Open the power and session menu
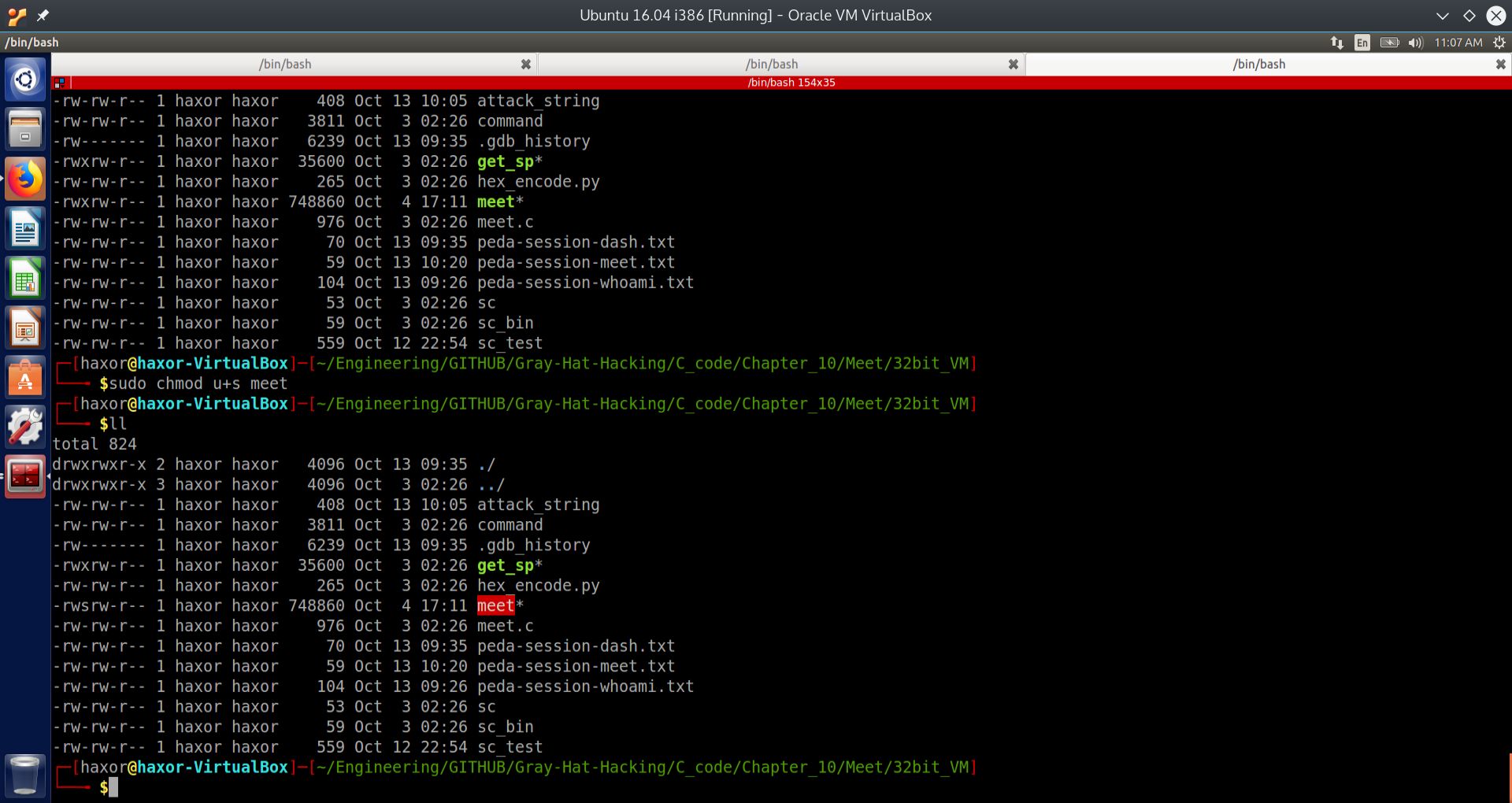This screenshot has height=803, width=1512. point(1499,43)
